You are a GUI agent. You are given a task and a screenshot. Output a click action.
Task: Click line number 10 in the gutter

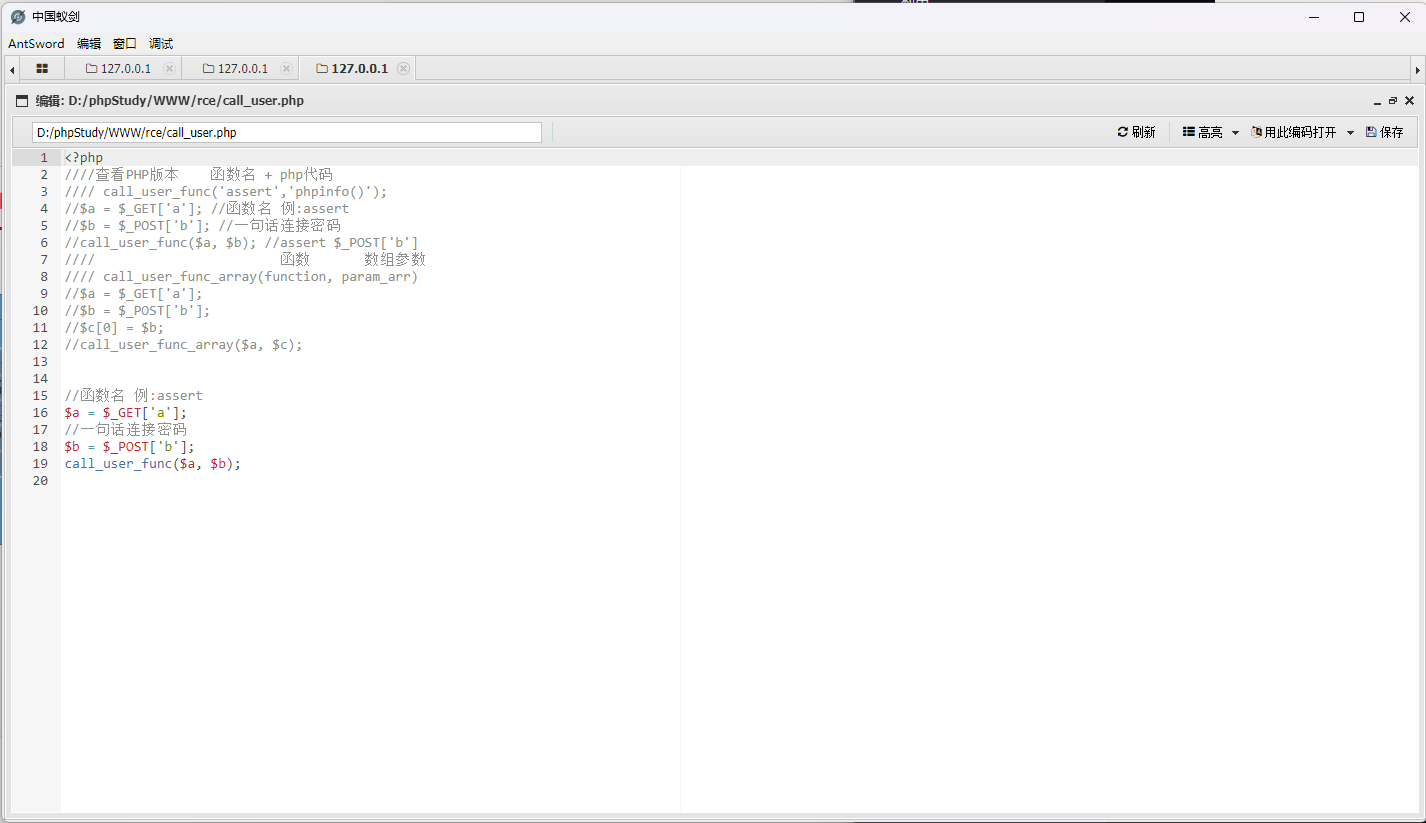(40, 311)
